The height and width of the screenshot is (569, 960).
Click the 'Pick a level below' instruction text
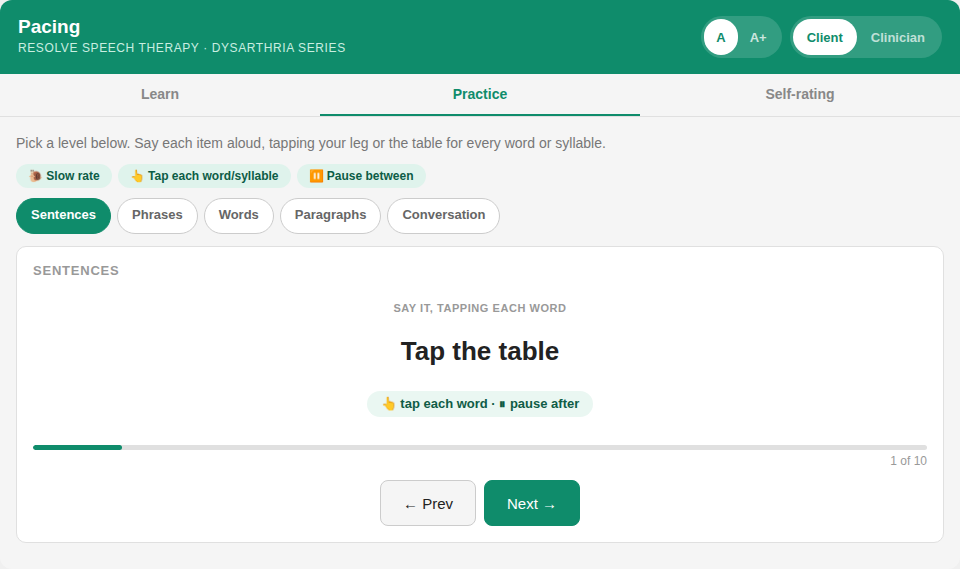[310, 143]
